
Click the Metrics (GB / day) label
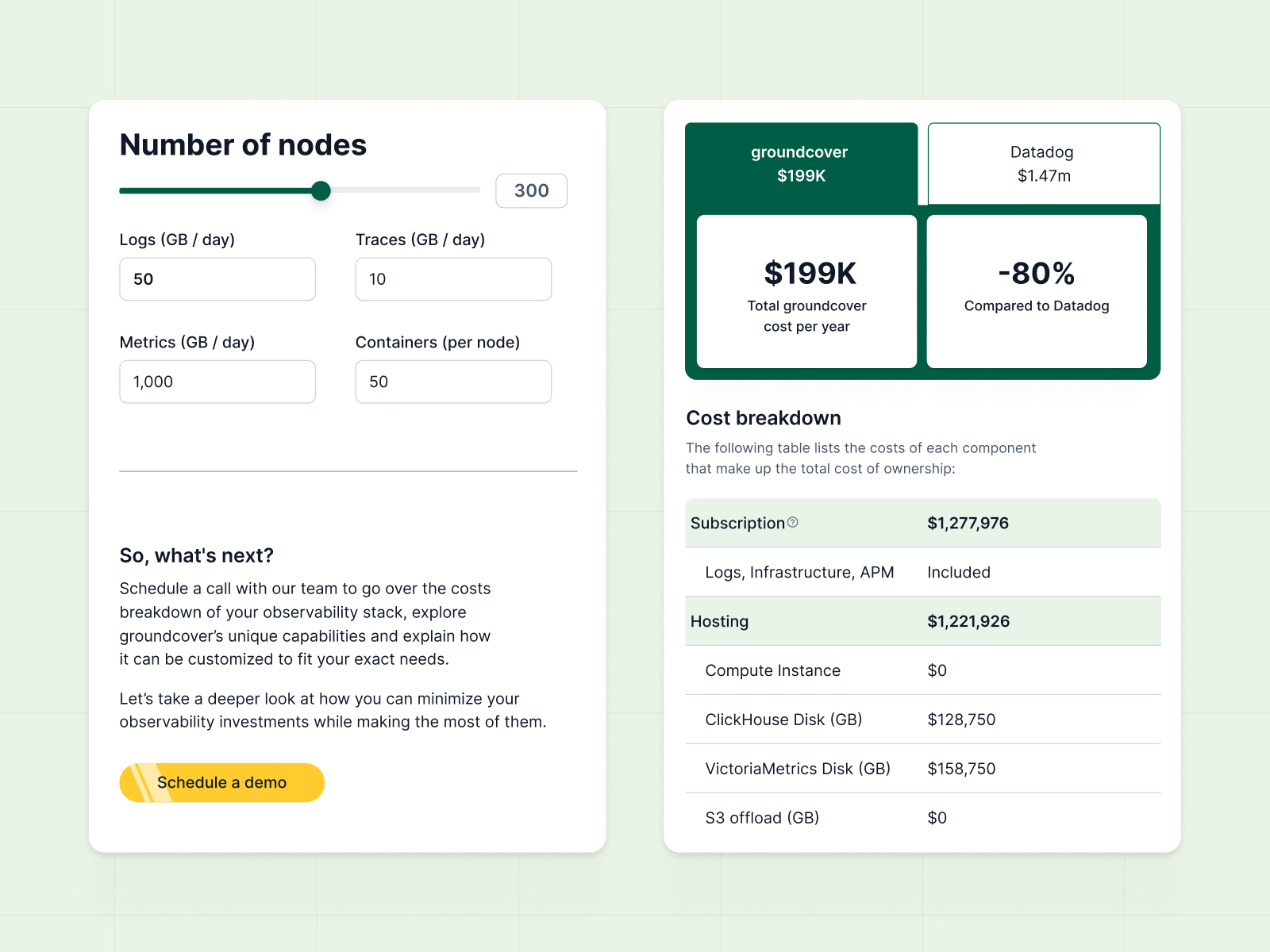(x=187, y=342)
